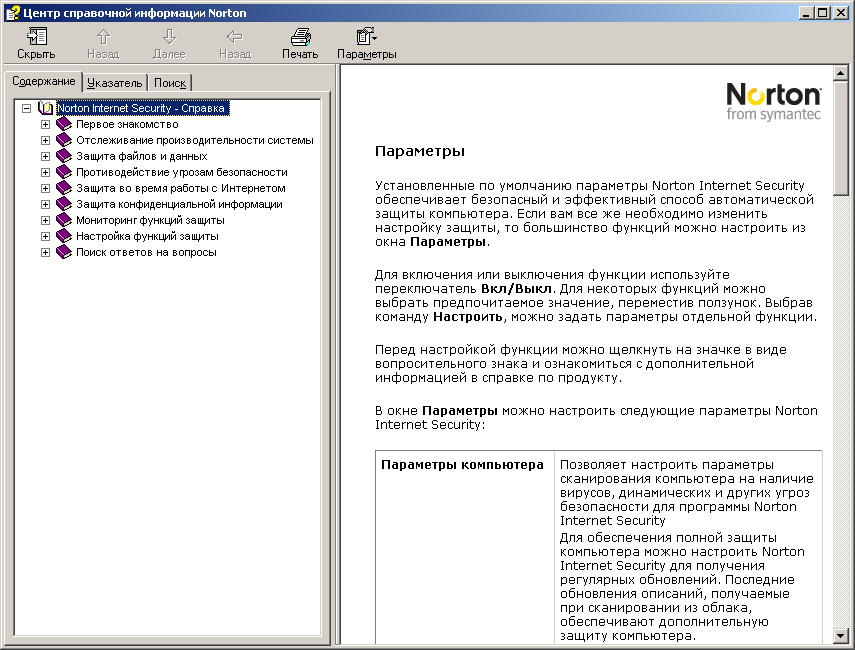Screen dimensions: 855x650
Task: Click the open book icon of Norton Internet Security root
Action: coord(46,108)
